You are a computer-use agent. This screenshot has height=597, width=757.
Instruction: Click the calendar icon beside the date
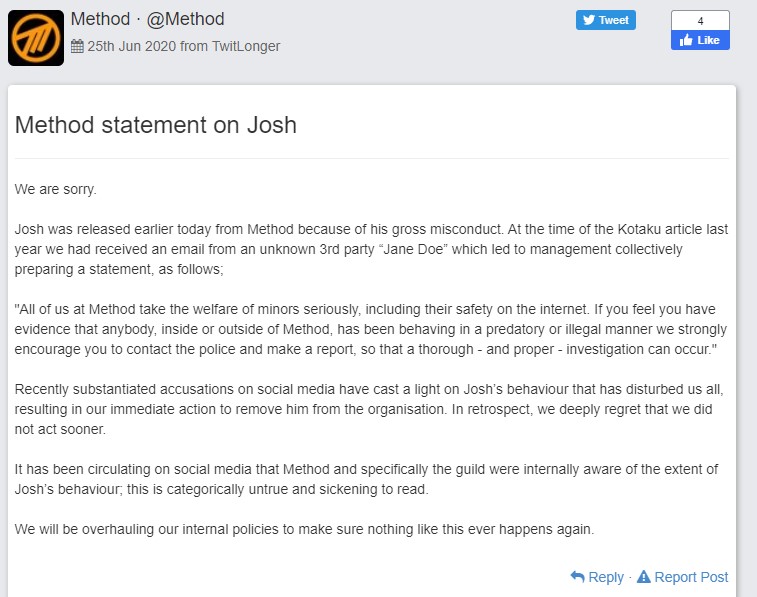pyautogui.click(x=77, y=46)
